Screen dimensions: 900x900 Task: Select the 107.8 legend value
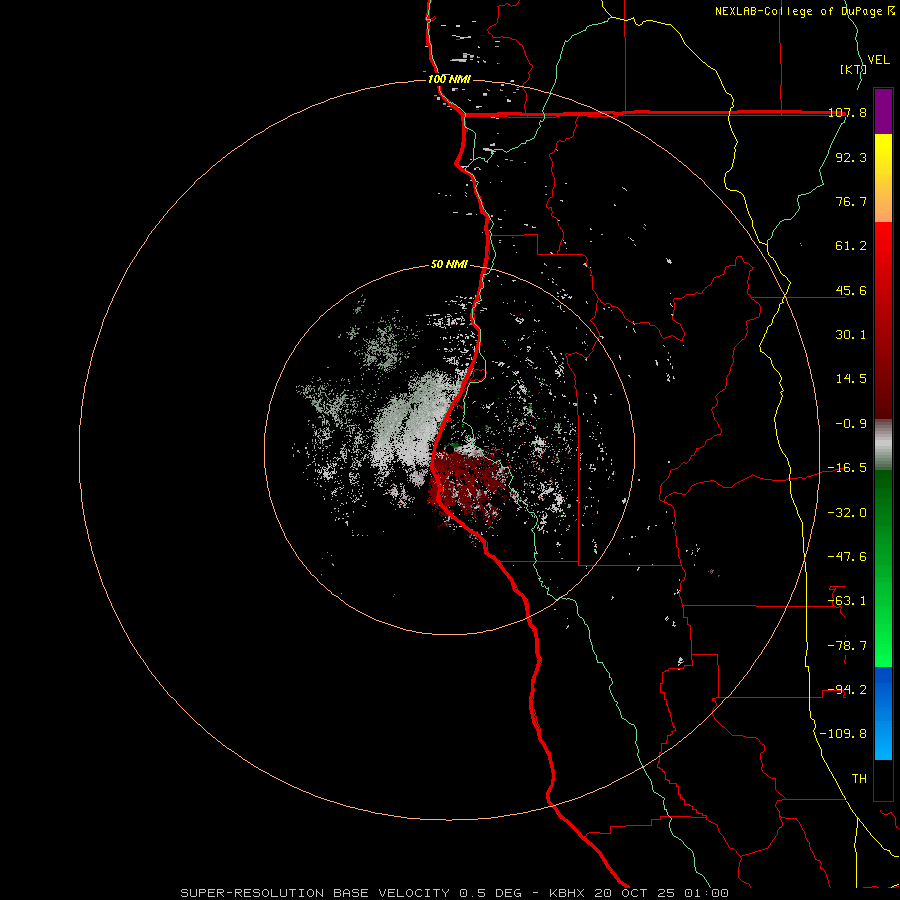[x=847, y=112]
